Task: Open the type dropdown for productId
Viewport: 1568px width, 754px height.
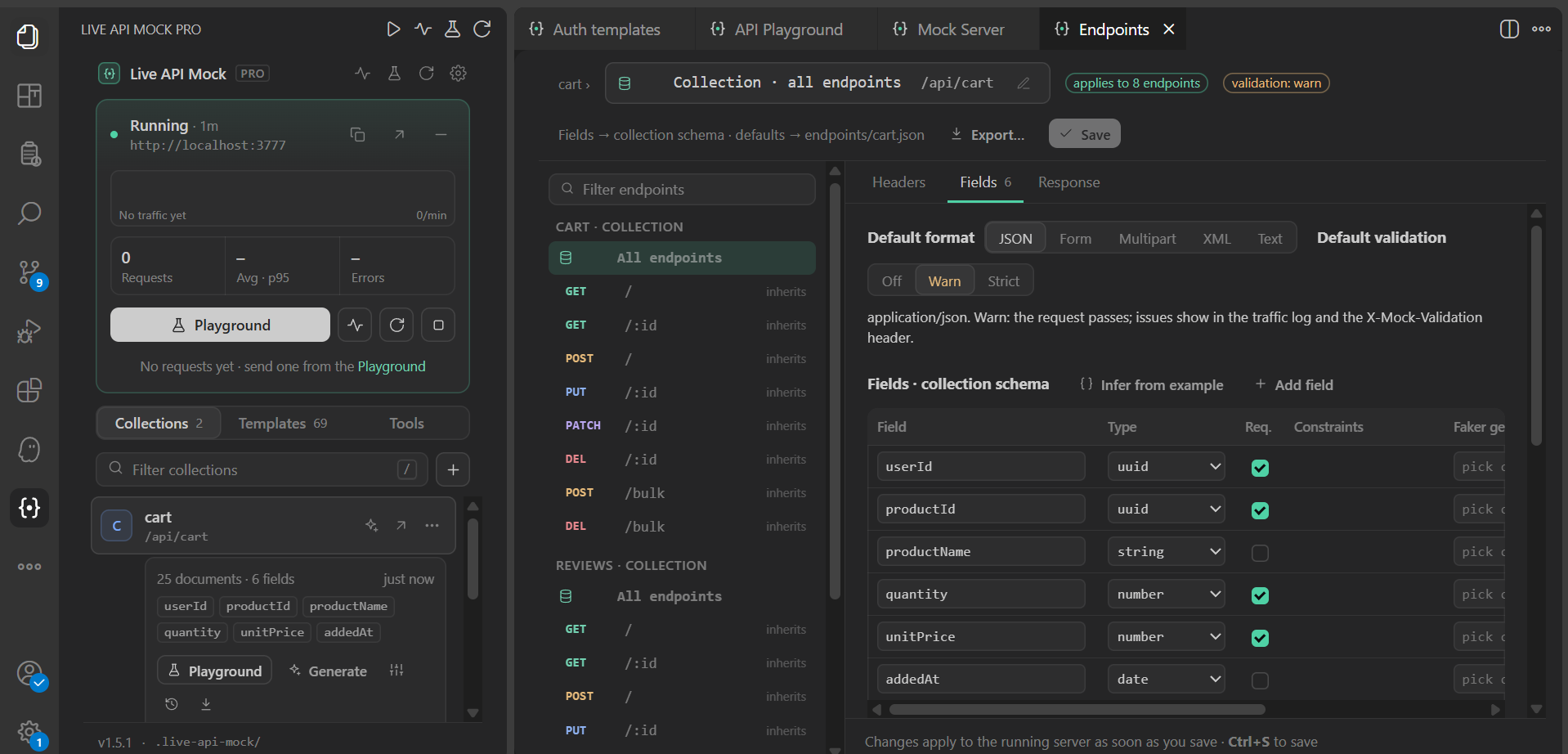Action: (x=1166, y=509)
